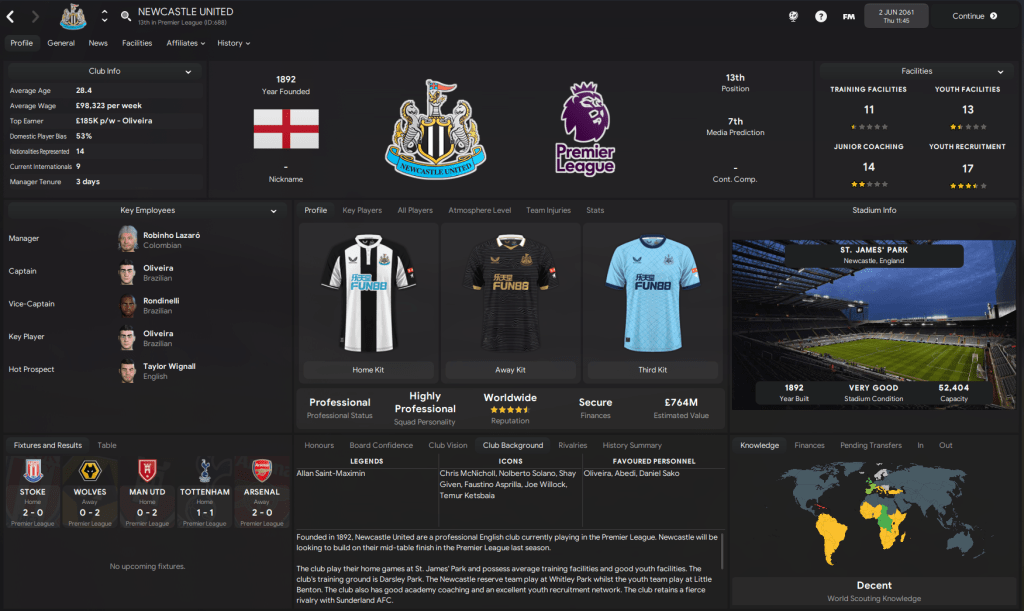Click the back navigation arrow
1024x611 pixels.
pos(10,16)
